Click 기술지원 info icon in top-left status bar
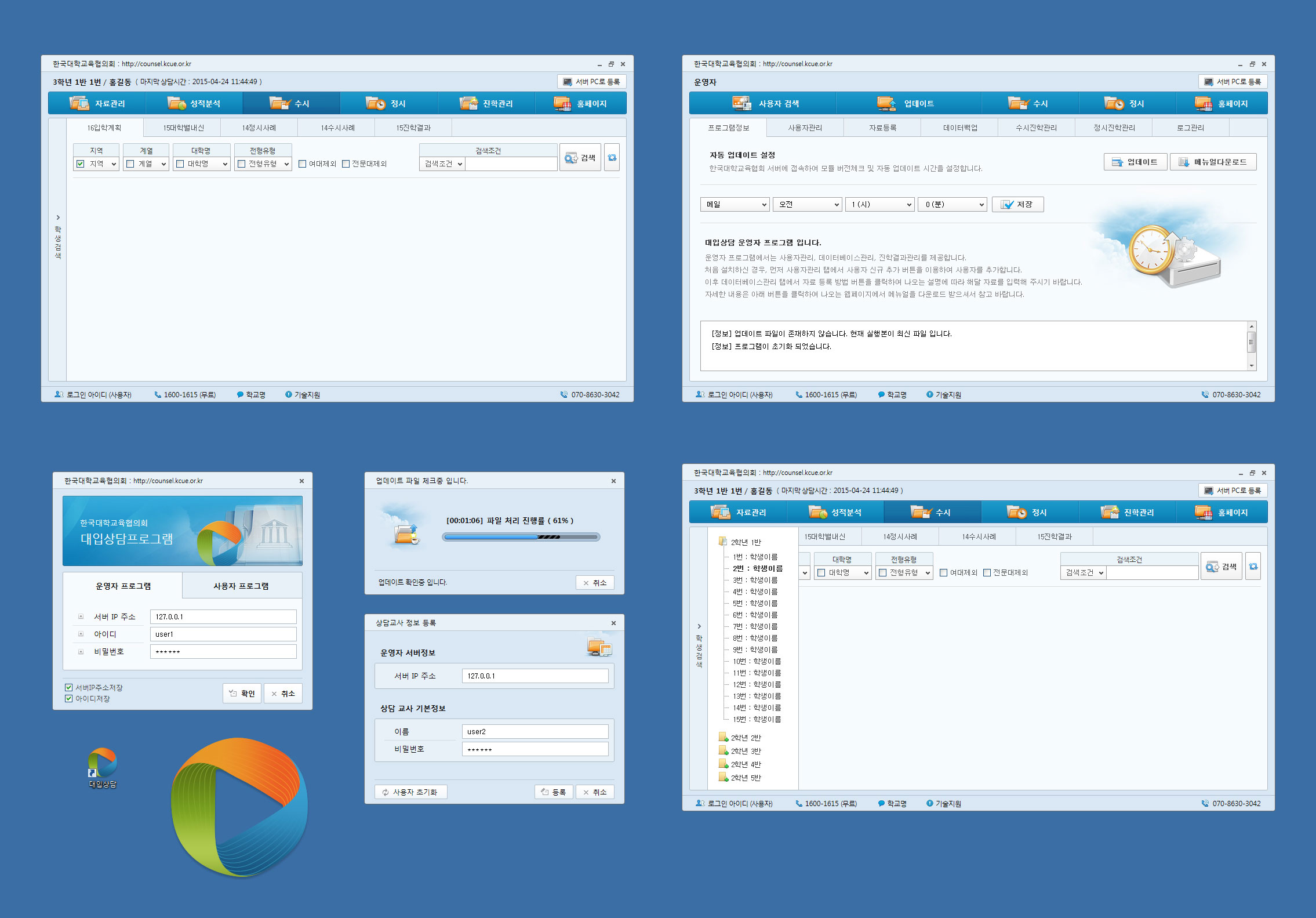1316x918 pixels. [x=288, y=394]
